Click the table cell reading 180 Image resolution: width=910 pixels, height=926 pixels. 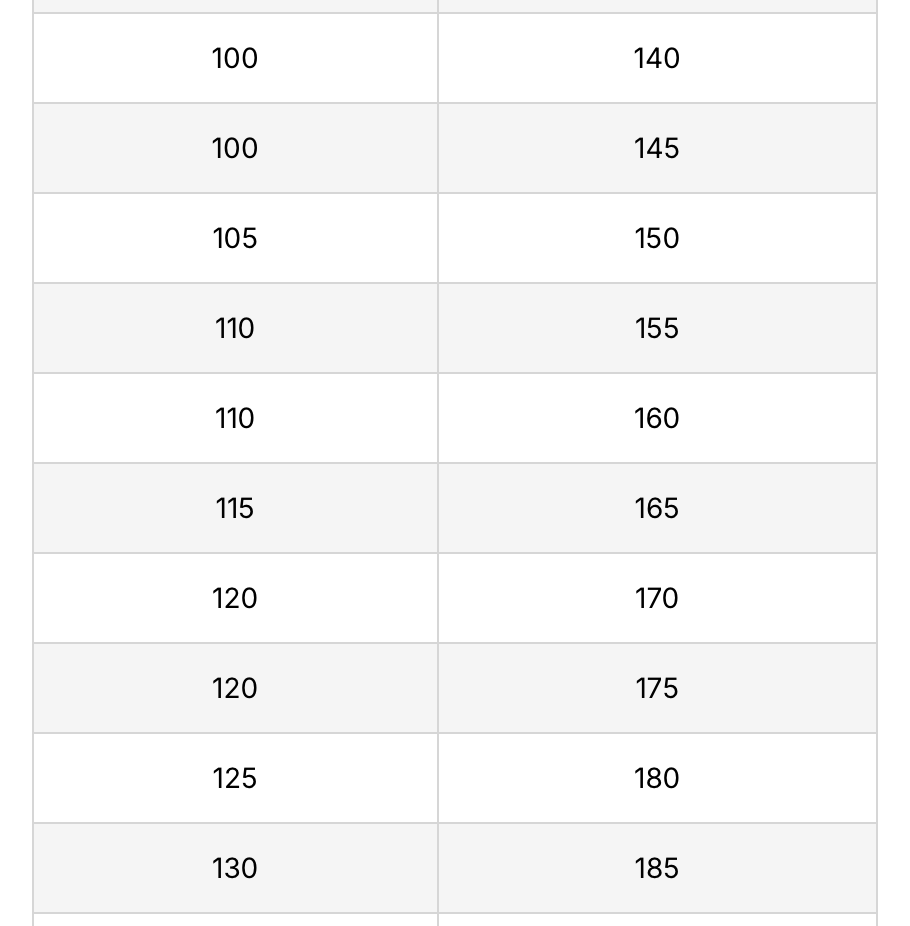(x=657, y=778)
